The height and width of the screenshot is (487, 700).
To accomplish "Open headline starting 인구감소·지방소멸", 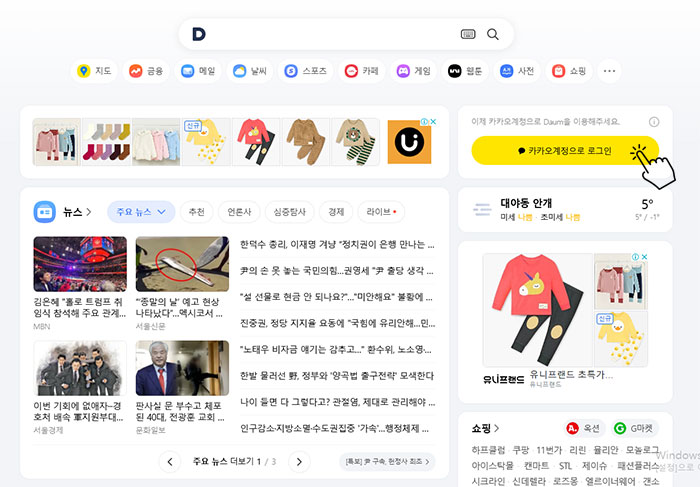I will click(x=334, y=428).
